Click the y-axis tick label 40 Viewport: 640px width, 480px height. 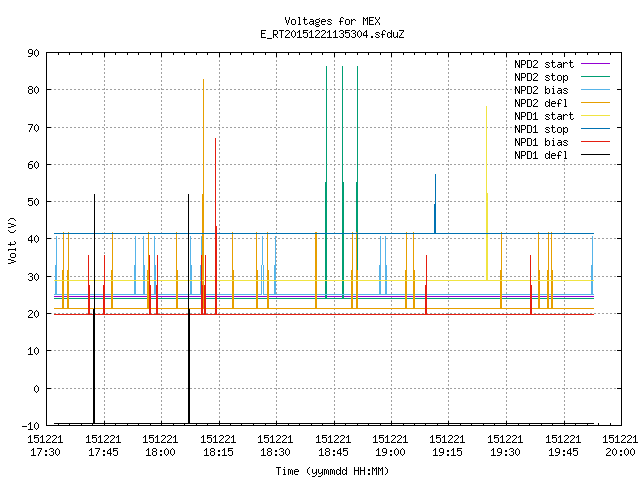[33, 239]
